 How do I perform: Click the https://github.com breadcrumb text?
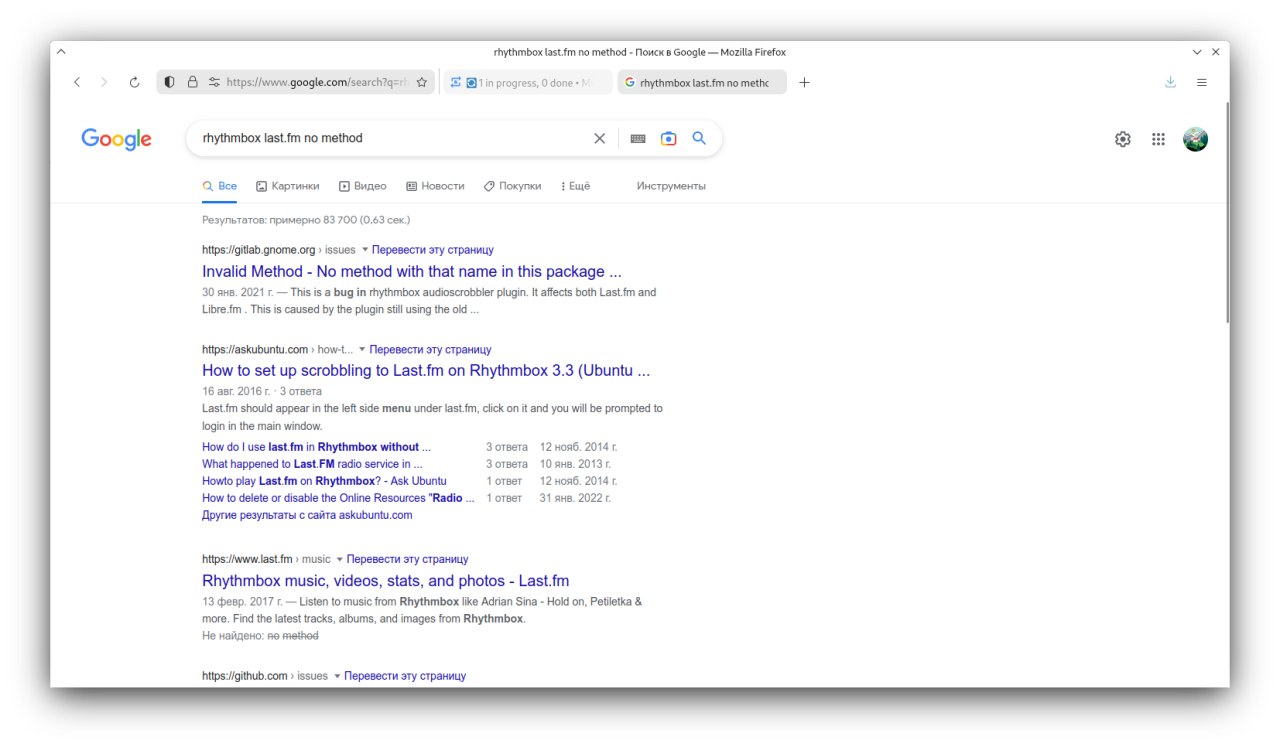(x=245, y=676)
